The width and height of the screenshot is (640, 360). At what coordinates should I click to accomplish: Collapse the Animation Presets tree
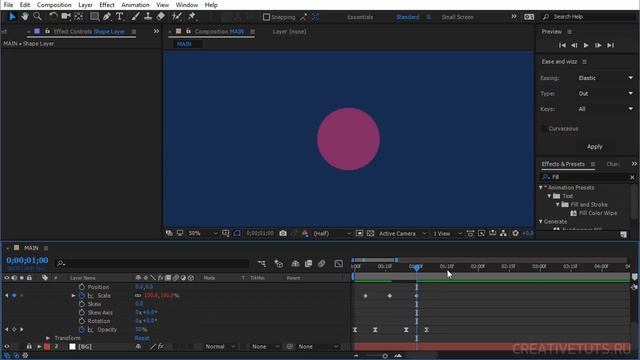[541, 187]
